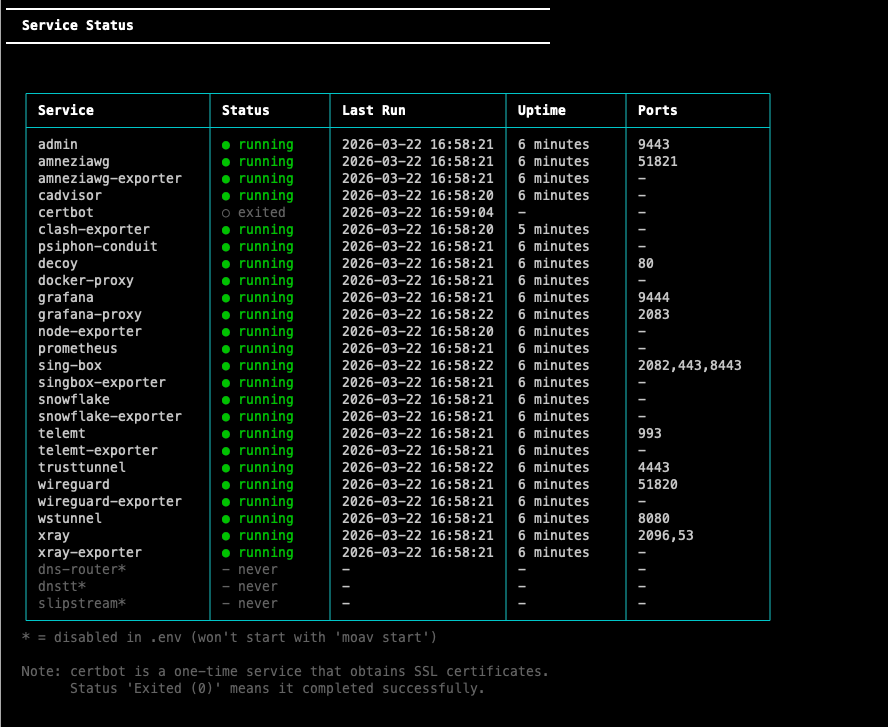Select the 'trusttunnel' service name
888x727 pixels.
(82, 467)
